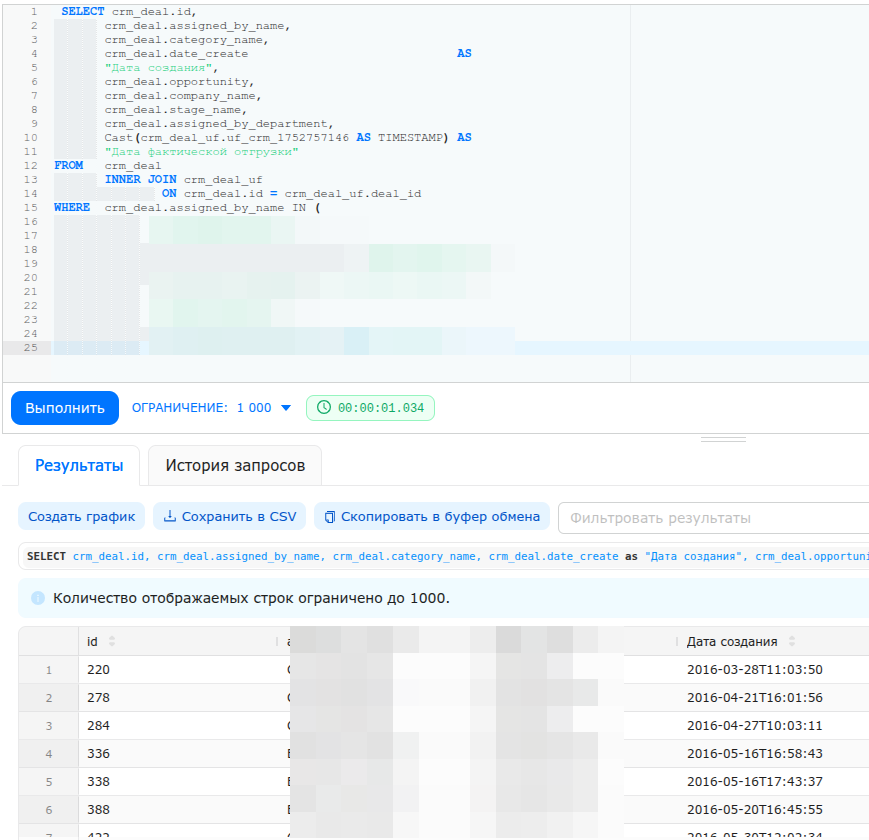Click row number 4 in results table
The image size is (869, 840).
pyautogui.click(x=49, y=754)
